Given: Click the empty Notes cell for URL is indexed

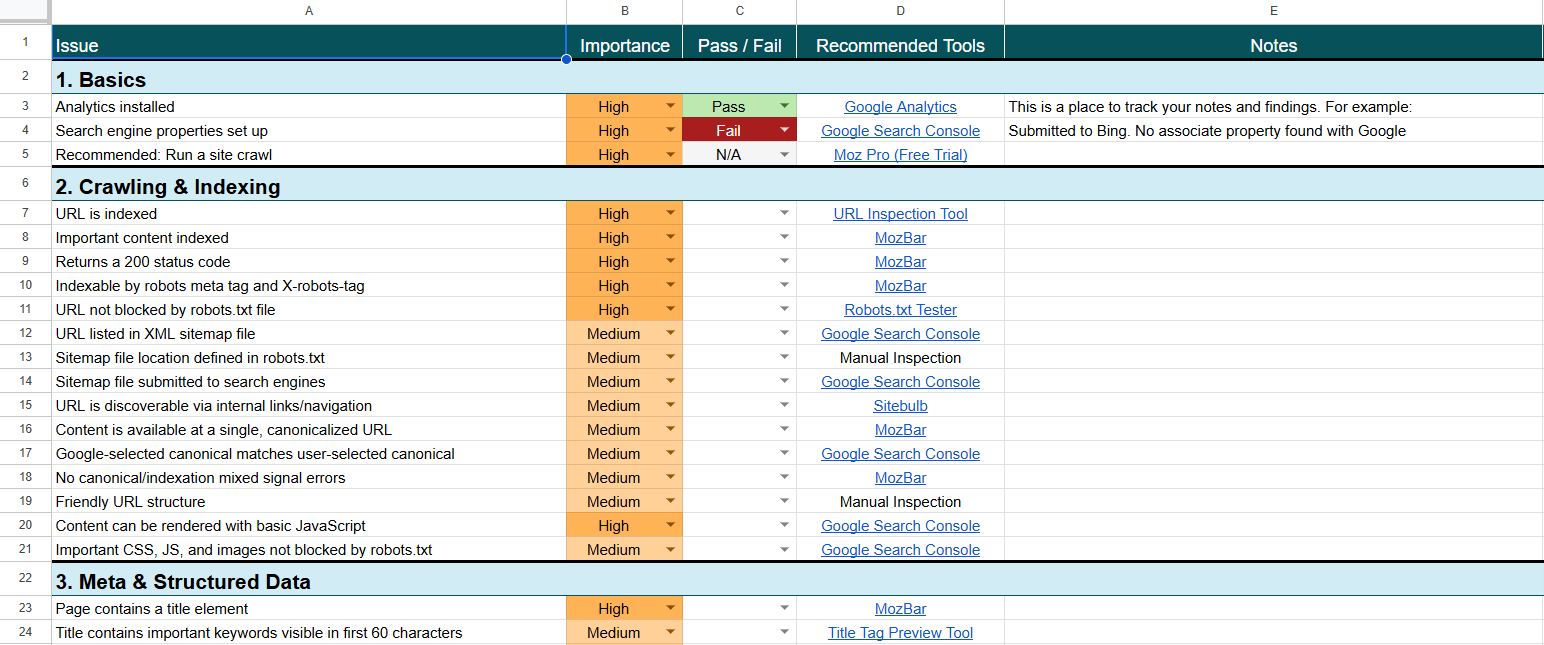Looking at the screenshot, I should (x=1273, y=213).
